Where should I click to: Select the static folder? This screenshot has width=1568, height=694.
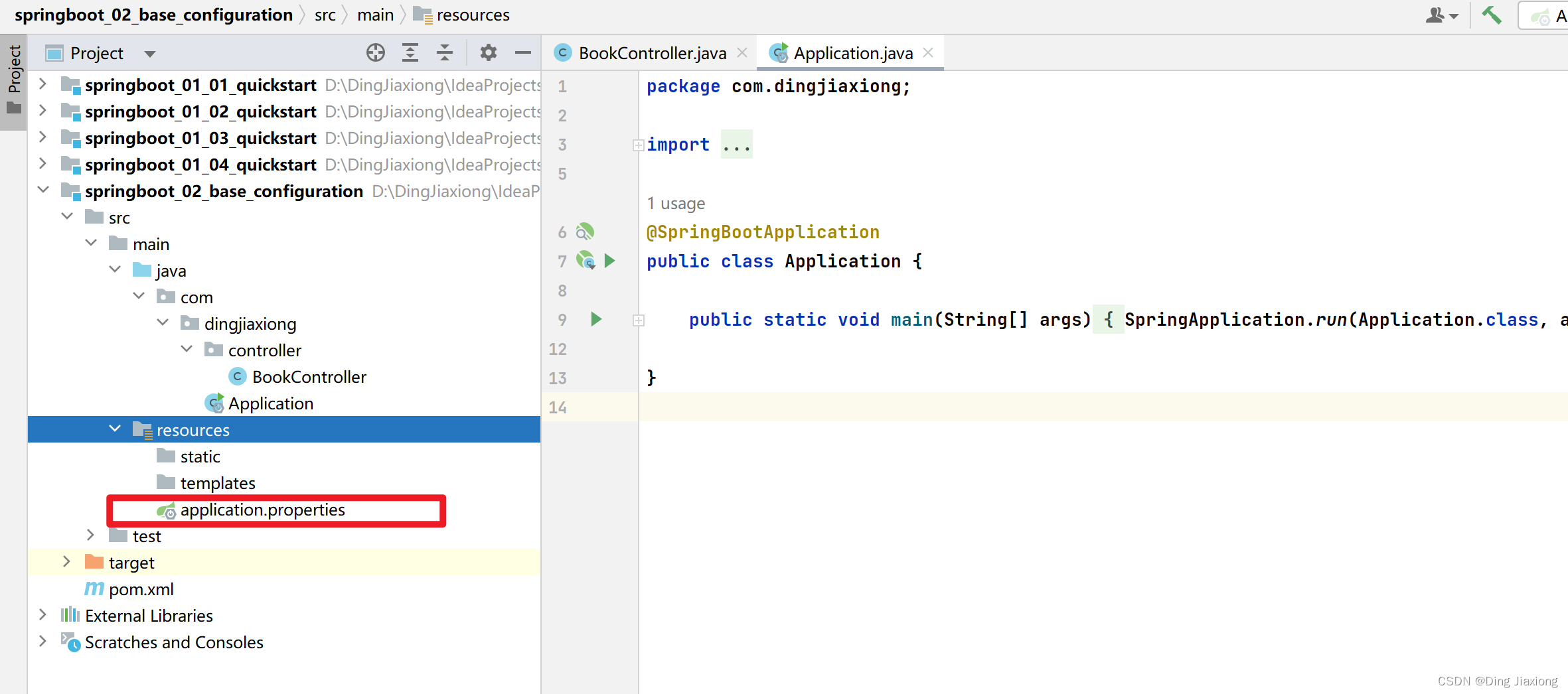[x=200, y=456]
